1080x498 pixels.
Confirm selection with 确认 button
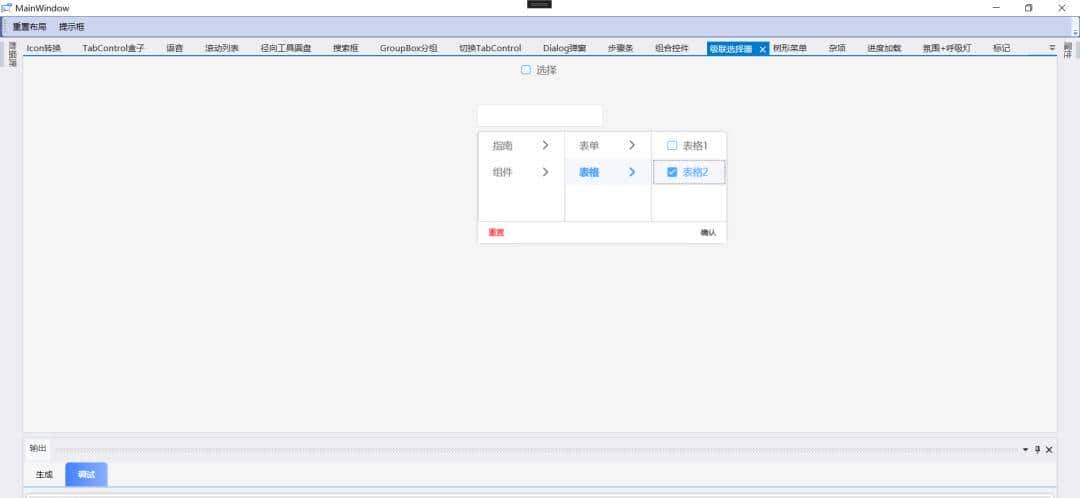(708, 233)
